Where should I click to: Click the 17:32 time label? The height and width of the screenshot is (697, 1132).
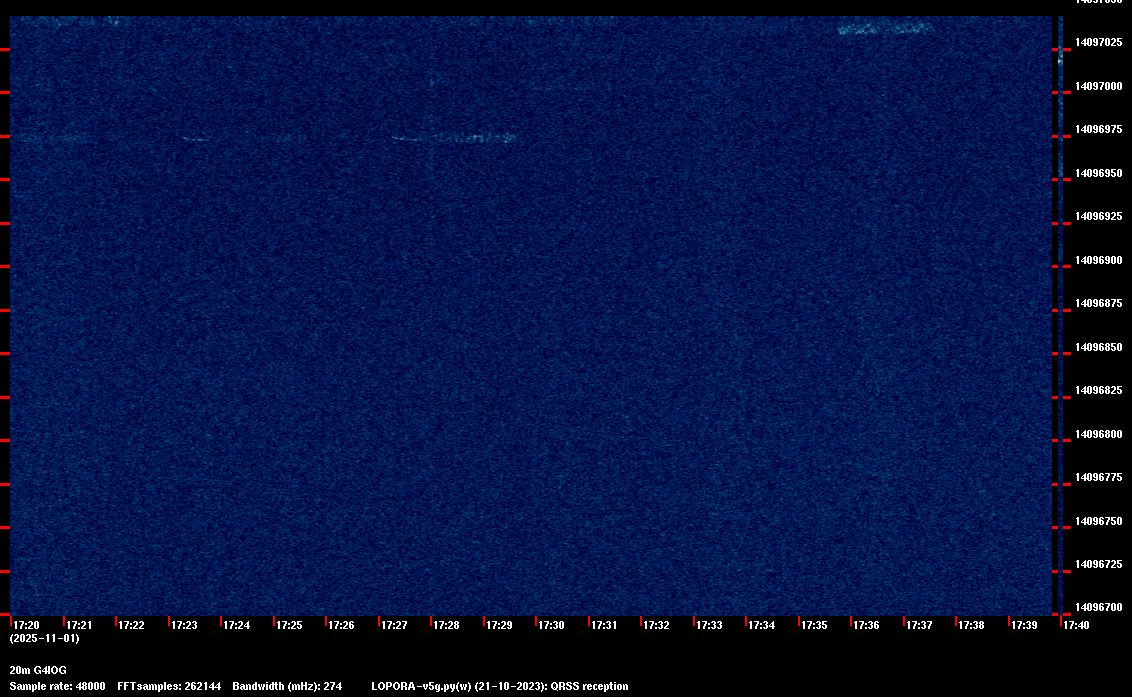coord(657,625)
